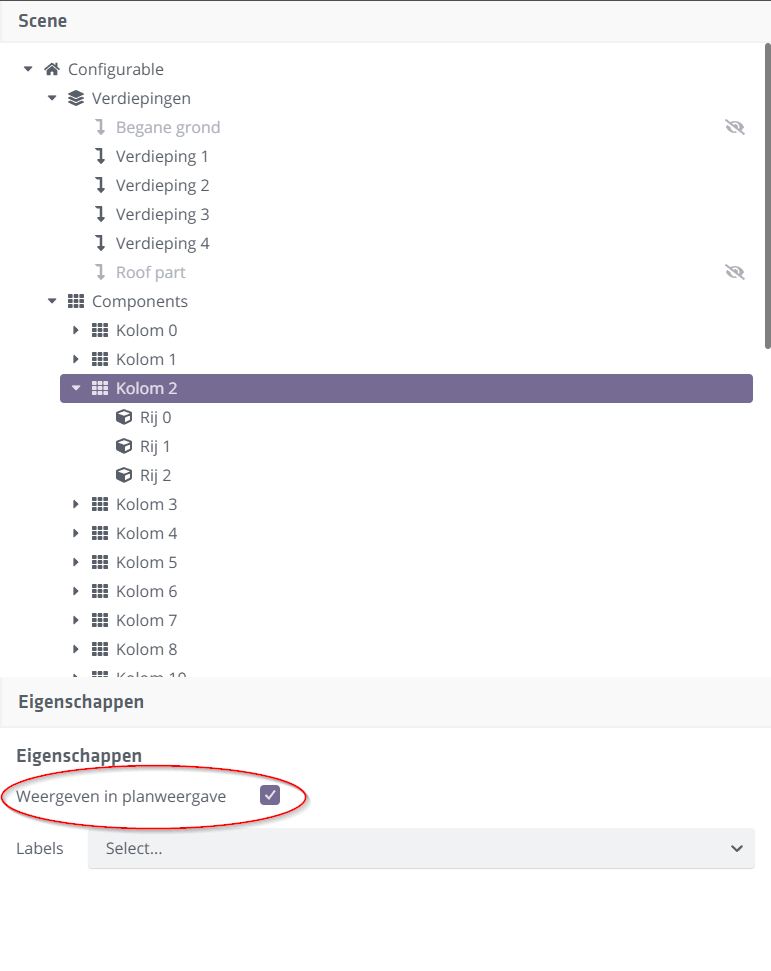Click the Scene panel header
Viewport: 771px width, 971px height.
point(43,20)
